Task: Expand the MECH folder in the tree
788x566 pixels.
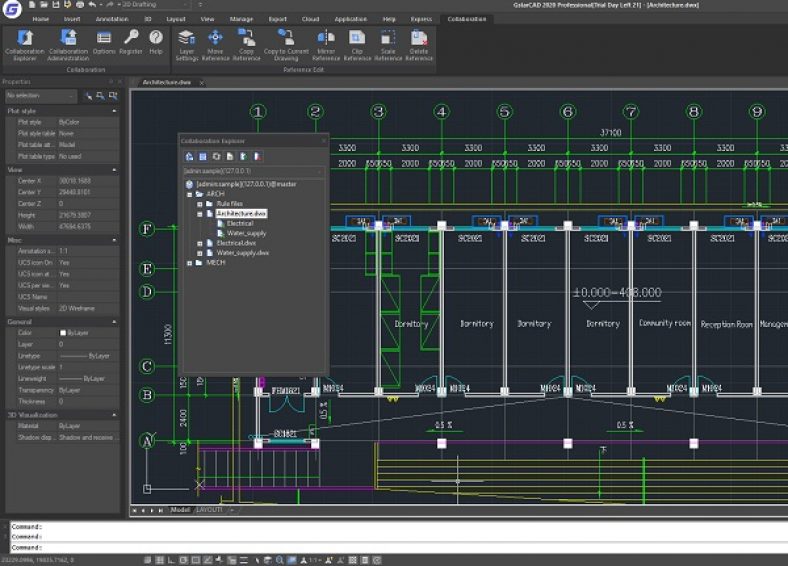Action: (x=190, y=263)
